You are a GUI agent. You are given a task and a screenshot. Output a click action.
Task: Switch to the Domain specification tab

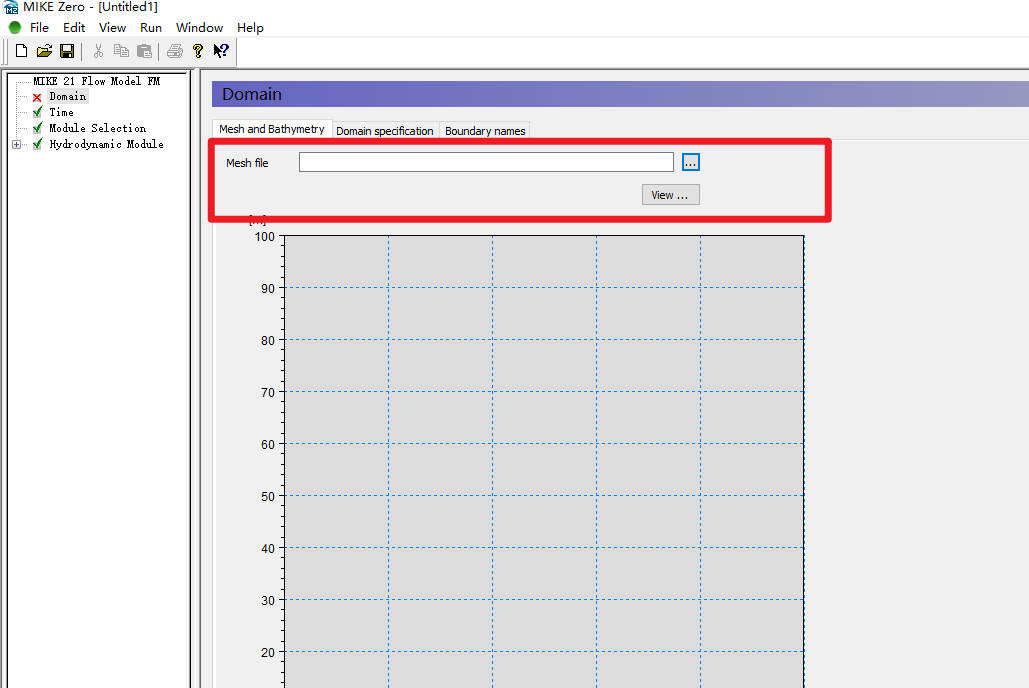click(x=384, y=131)
